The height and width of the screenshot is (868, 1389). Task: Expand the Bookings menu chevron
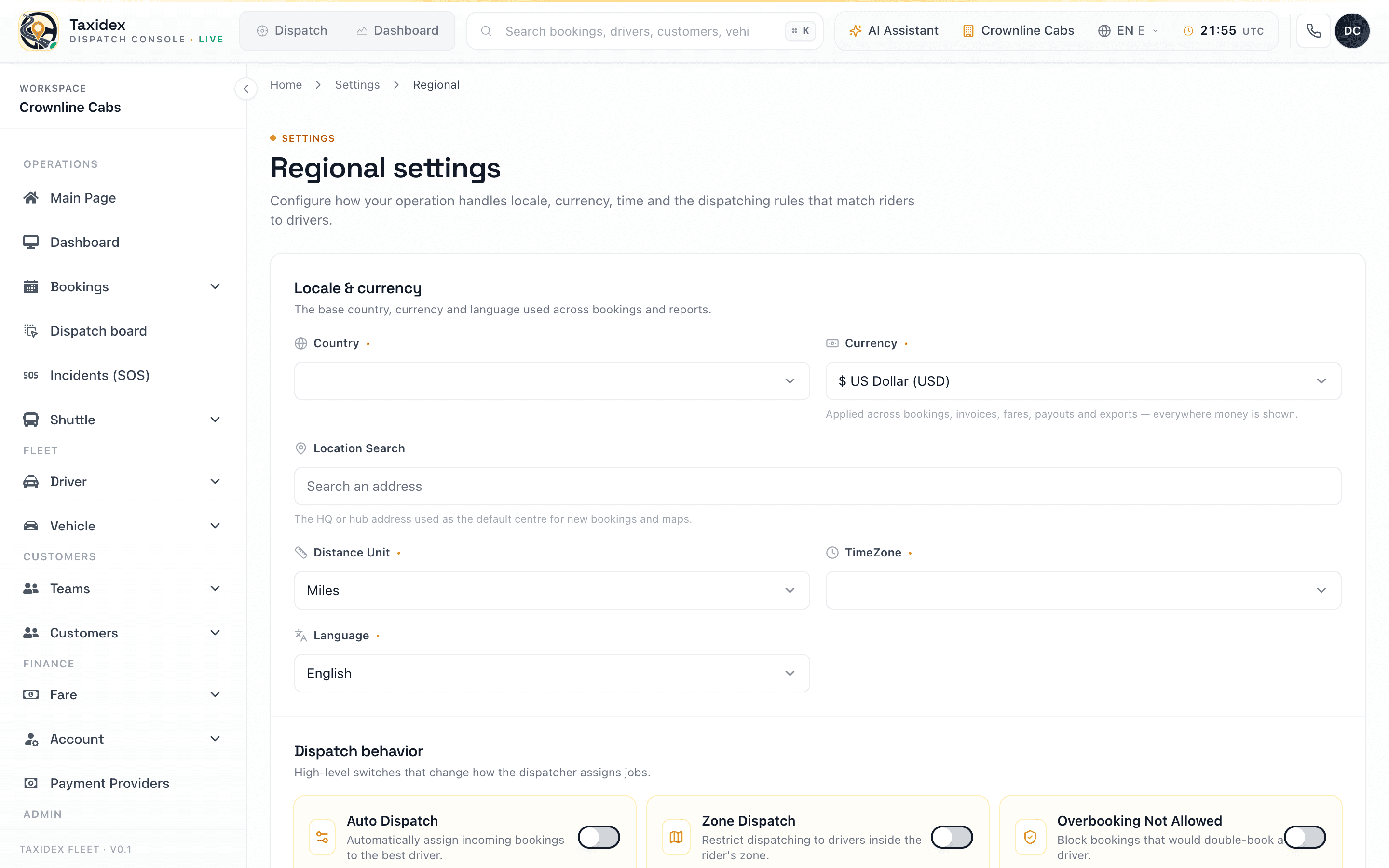point(215,286)
